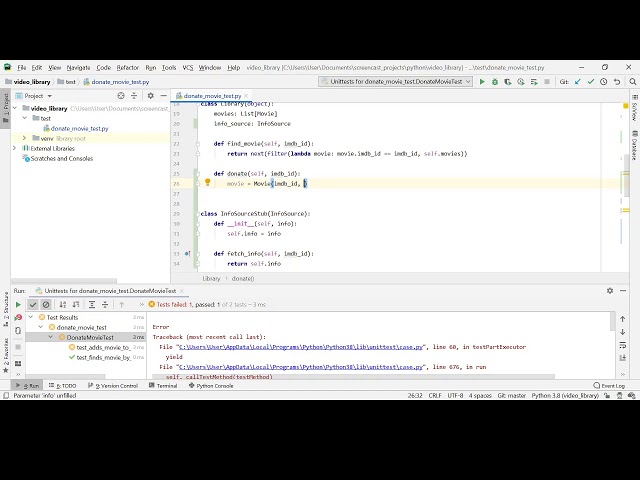Click the profiler run icon
This screenshot has height=480, width=640.
pyautogui.click(x=521, y=82)
